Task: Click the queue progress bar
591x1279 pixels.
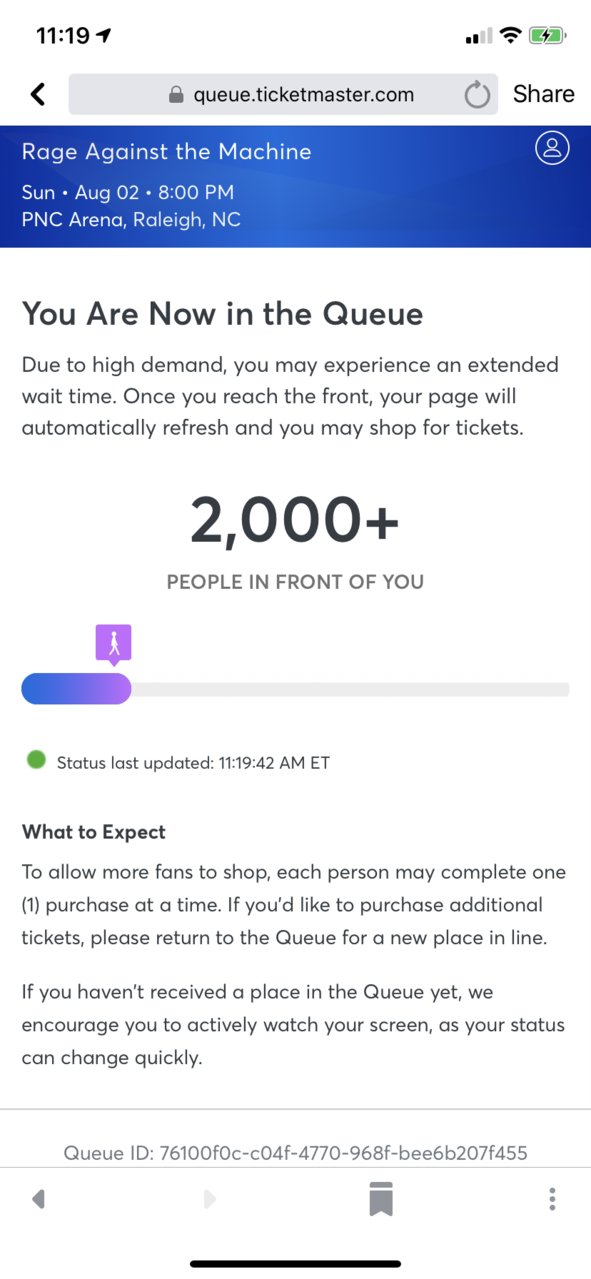Action: pos(295,689)
